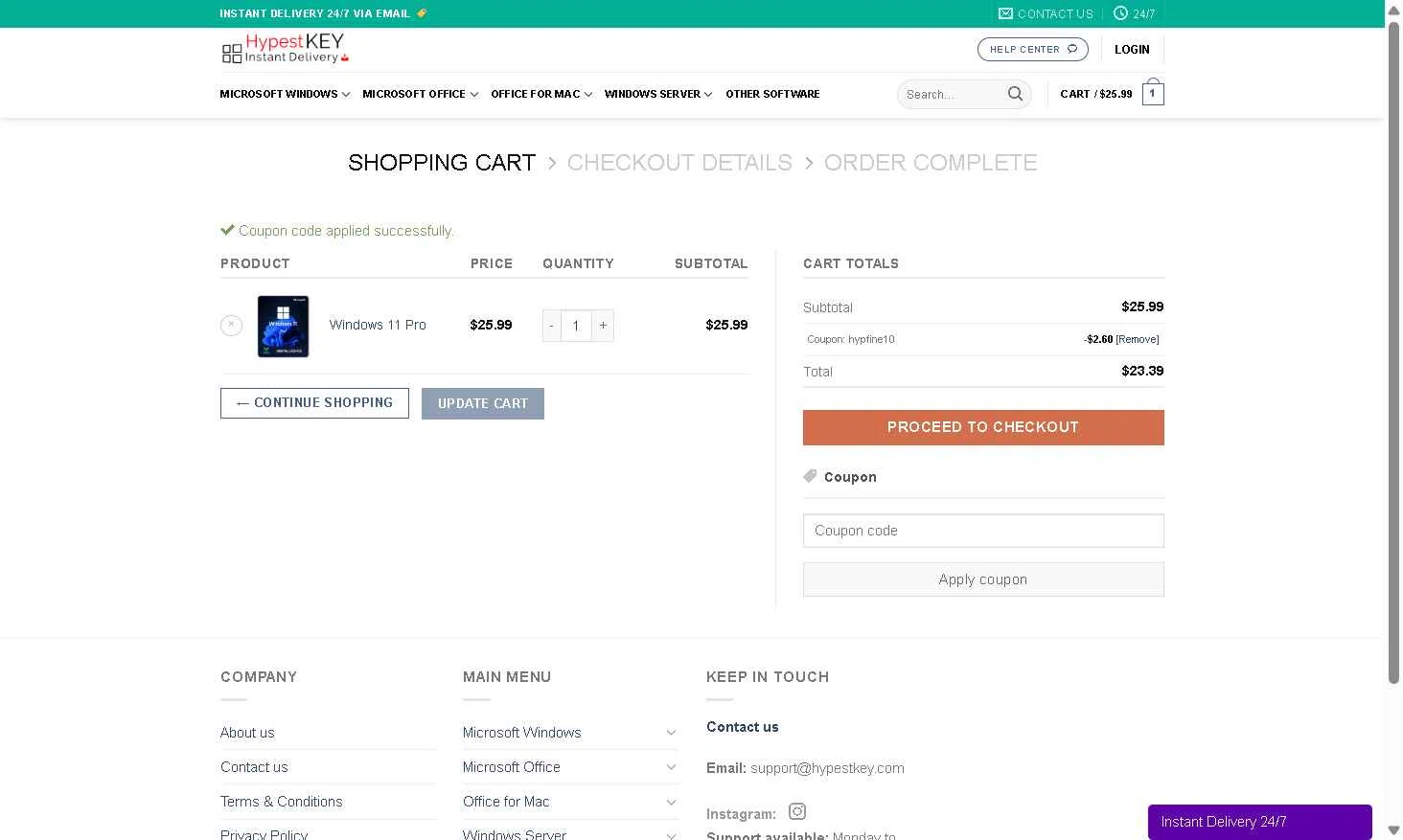Click the Windows 11 Pro product name
The height and width of the screenshot is (840, 1403).
pyautogui.click(x=378, y=325)
